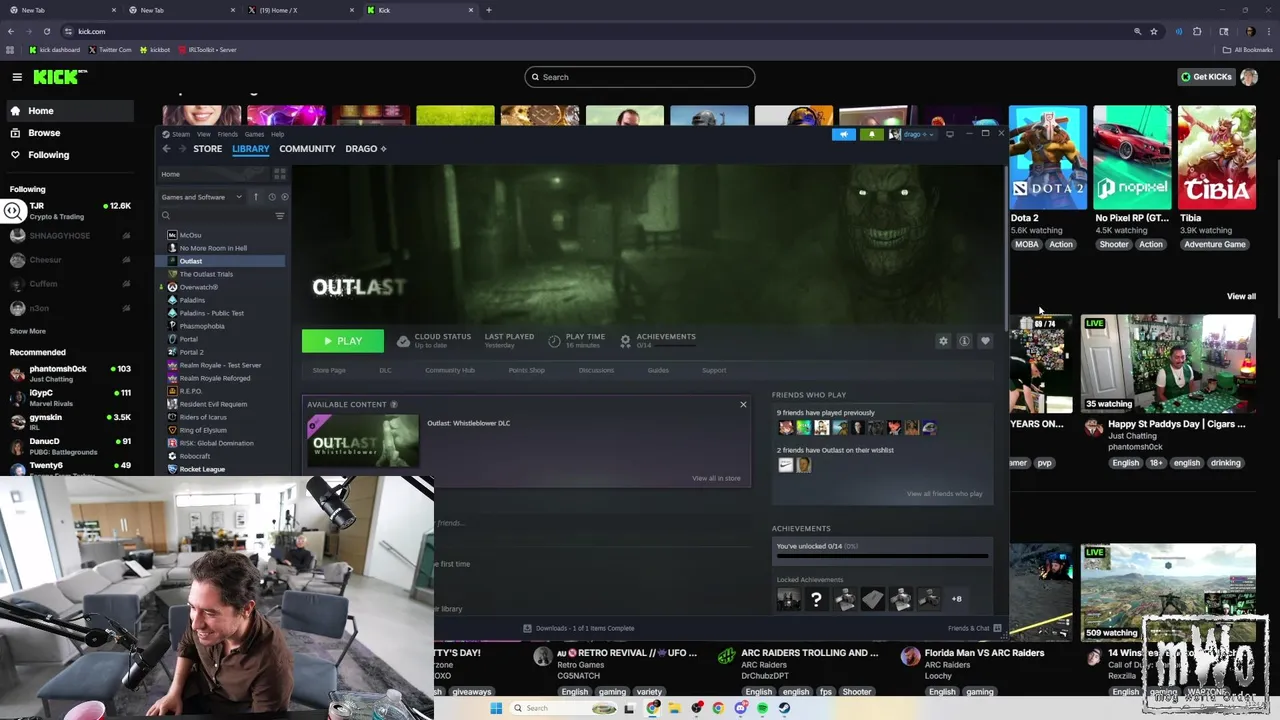Click the achievements progress bar
This screenshot has height=720, width=1280.
(x=883, y=556)
